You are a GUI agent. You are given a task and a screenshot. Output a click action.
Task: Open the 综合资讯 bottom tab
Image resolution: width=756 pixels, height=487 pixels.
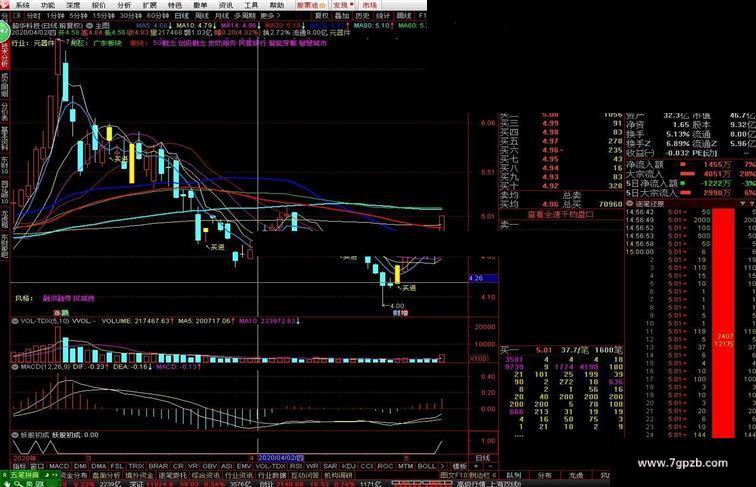pyautogui.click(x=205, y=475)
